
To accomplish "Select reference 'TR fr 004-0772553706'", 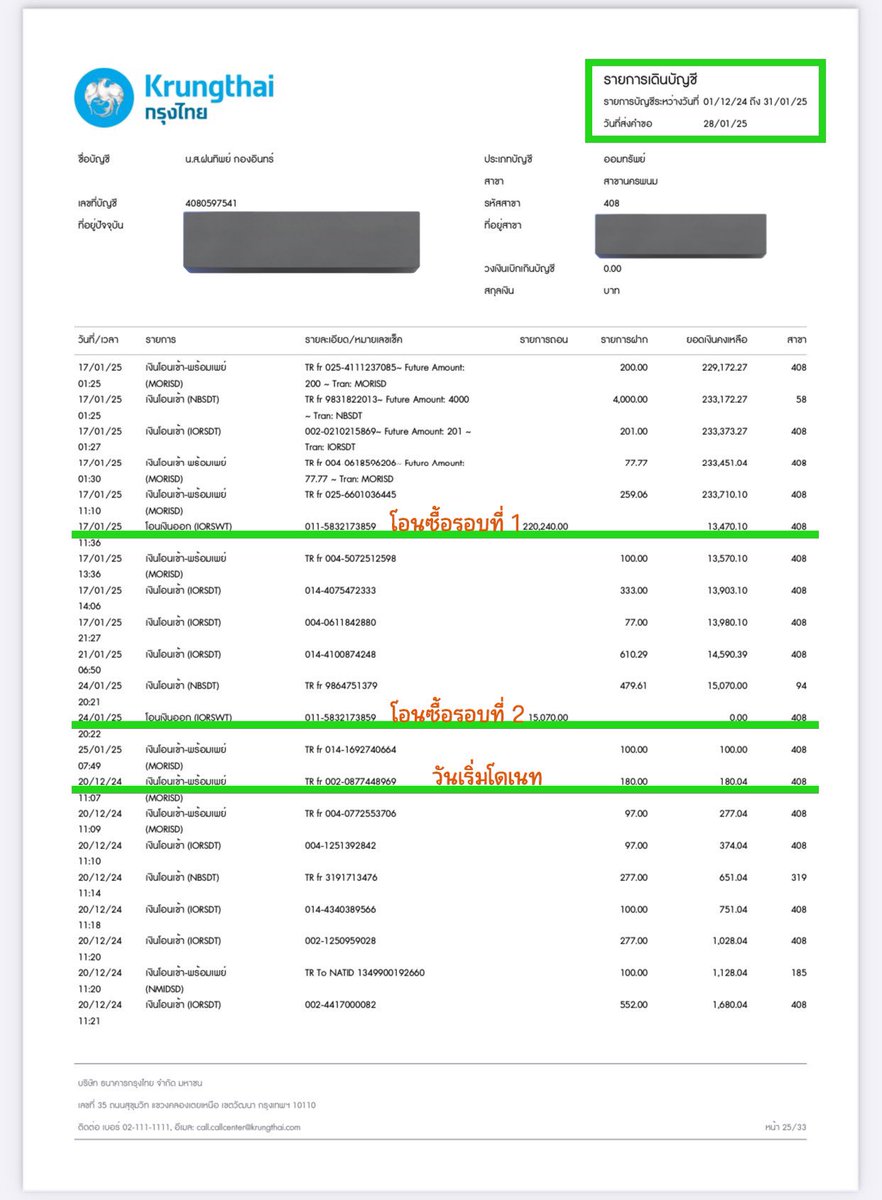I will [x=351, y=813].
